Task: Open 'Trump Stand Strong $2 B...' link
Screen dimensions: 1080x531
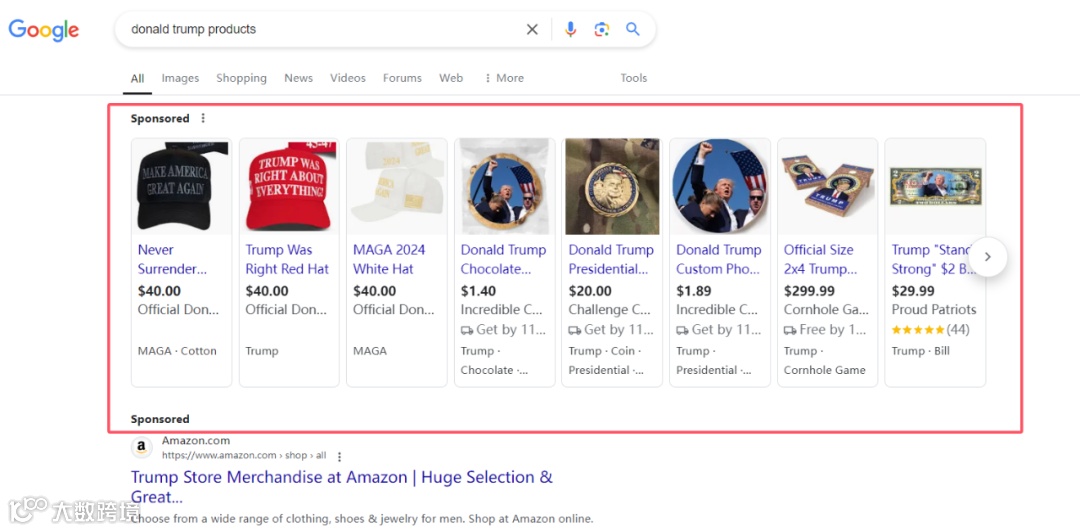Action: pyautogui.click(x=931, y=260)
